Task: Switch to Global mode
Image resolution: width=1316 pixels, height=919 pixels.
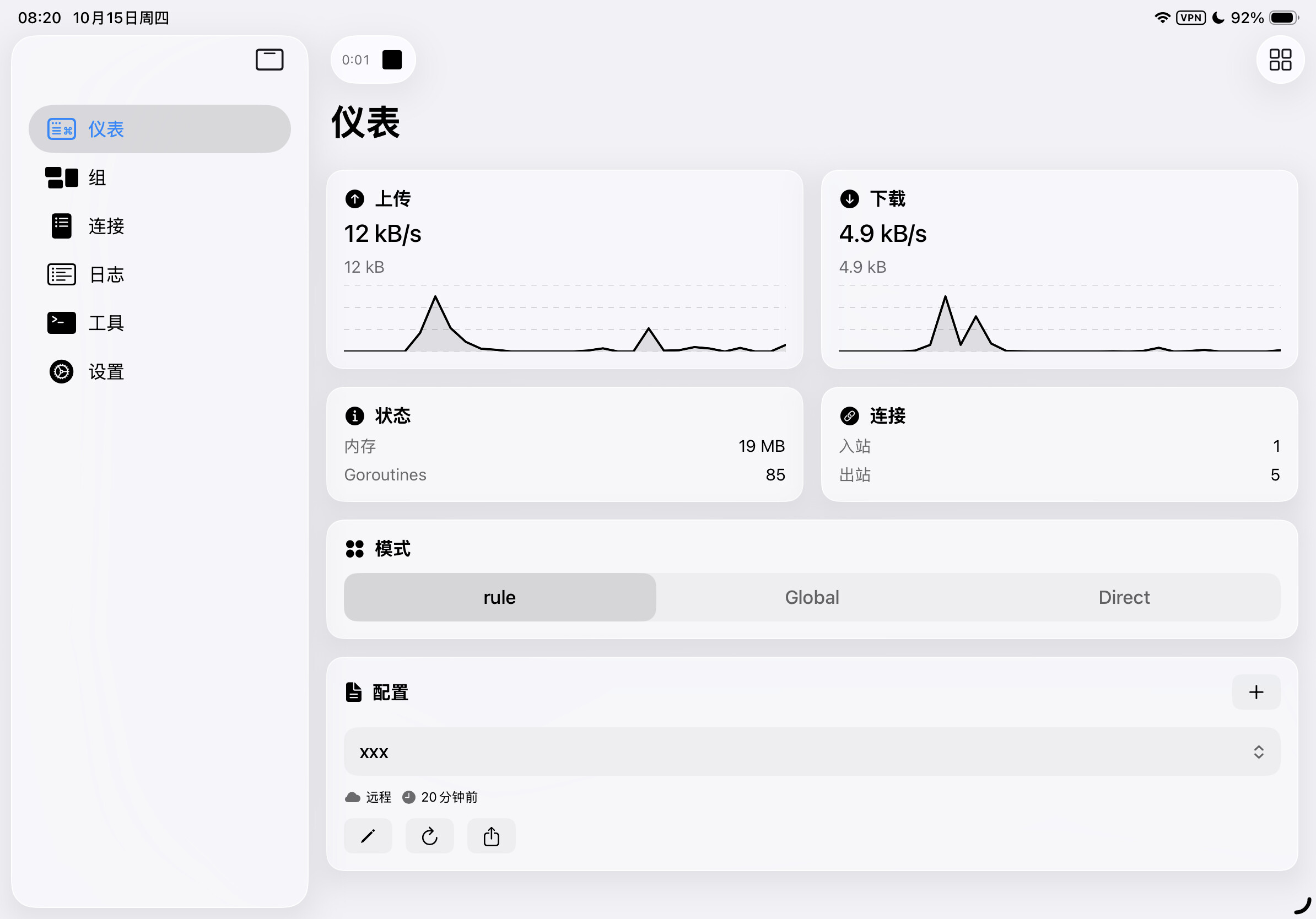Action: 812,597
